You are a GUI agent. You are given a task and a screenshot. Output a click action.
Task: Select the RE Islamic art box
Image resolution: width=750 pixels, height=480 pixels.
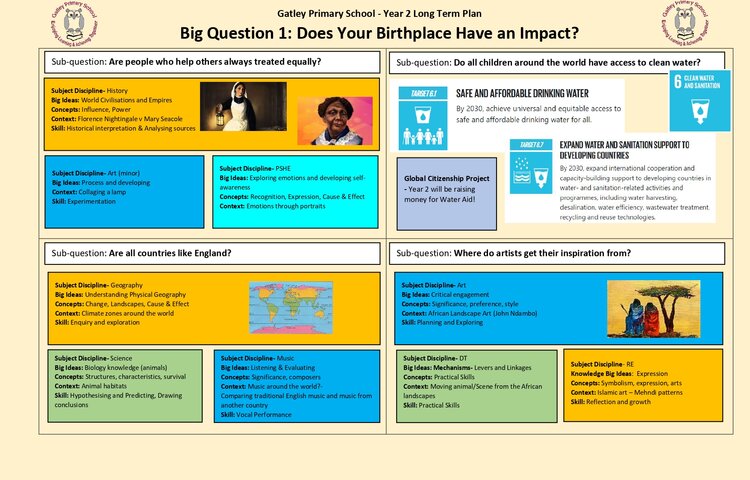click(x=644, y=385)
